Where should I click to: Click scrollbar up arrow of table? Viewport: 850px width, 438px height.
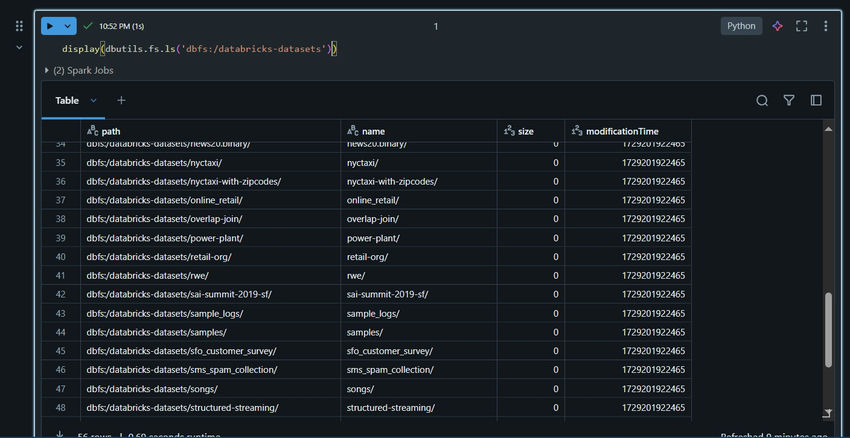(828, 128)
